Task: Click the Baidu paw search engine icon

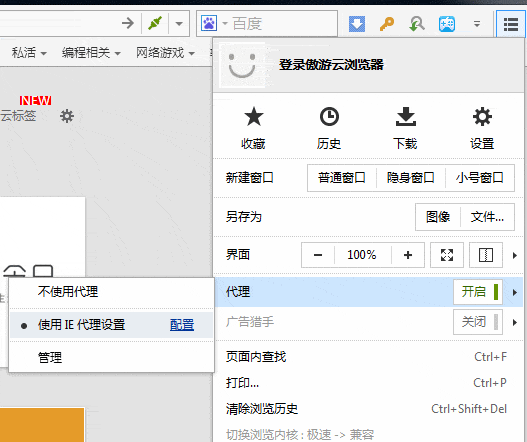Action: (209, 23)
